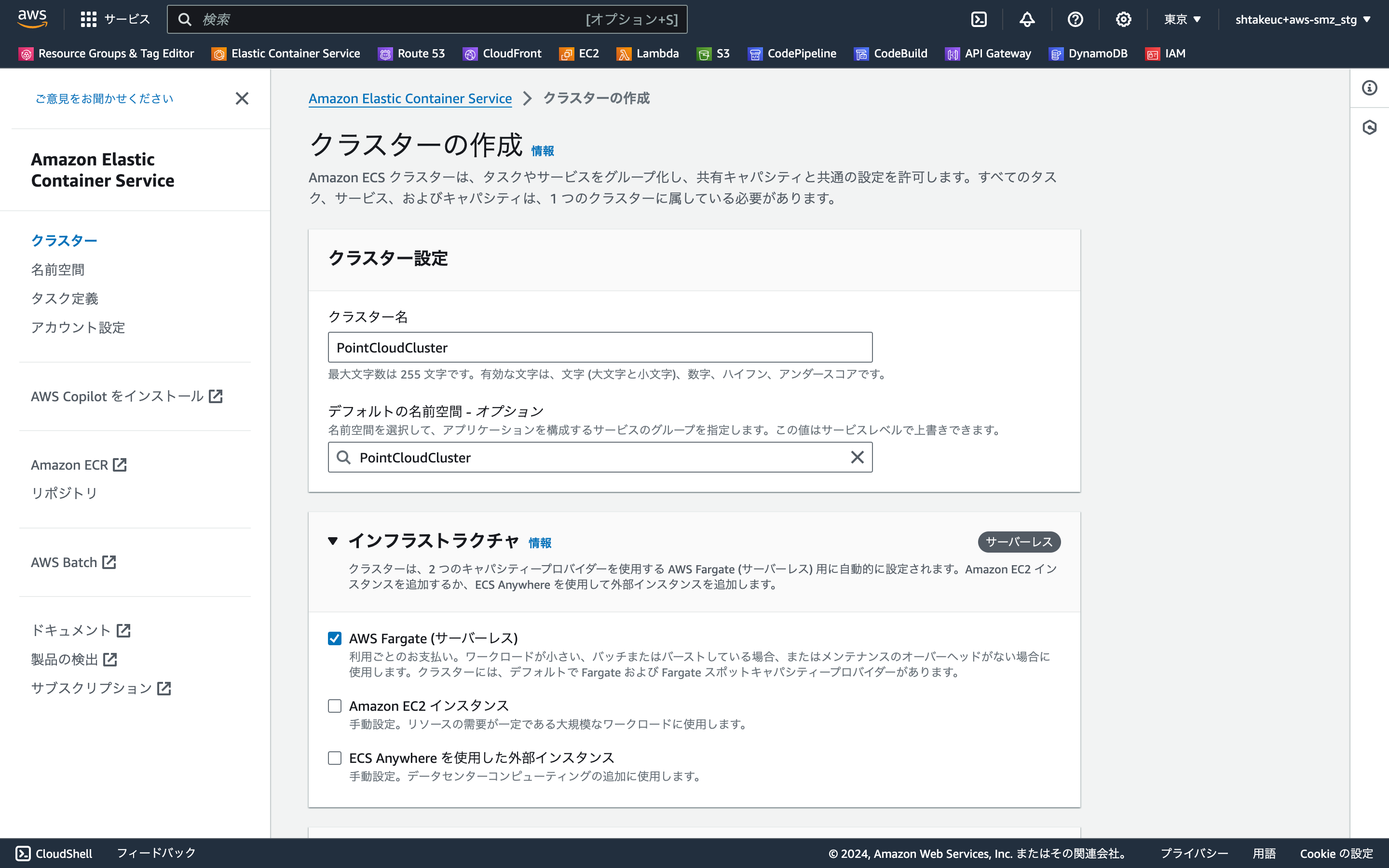Open the settings gear icon
Image resolution: width=1389 pixels, height=868 pixels.
point(1123,19)
